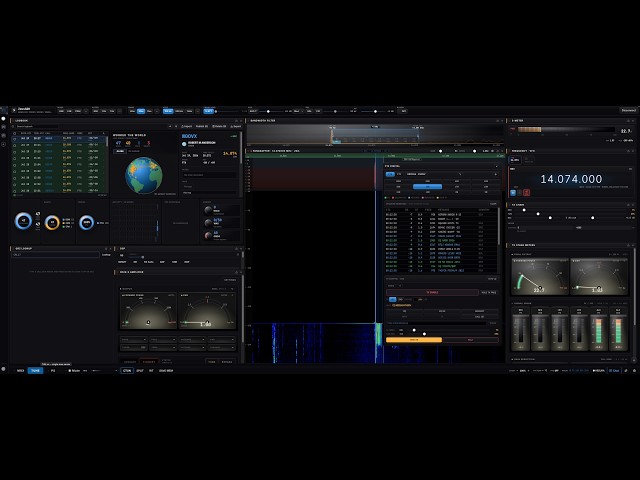The width and height of the screenshot is (640, 480).
Task: Click the circled plus icon in left sidebar
Action: click(4, 144)
